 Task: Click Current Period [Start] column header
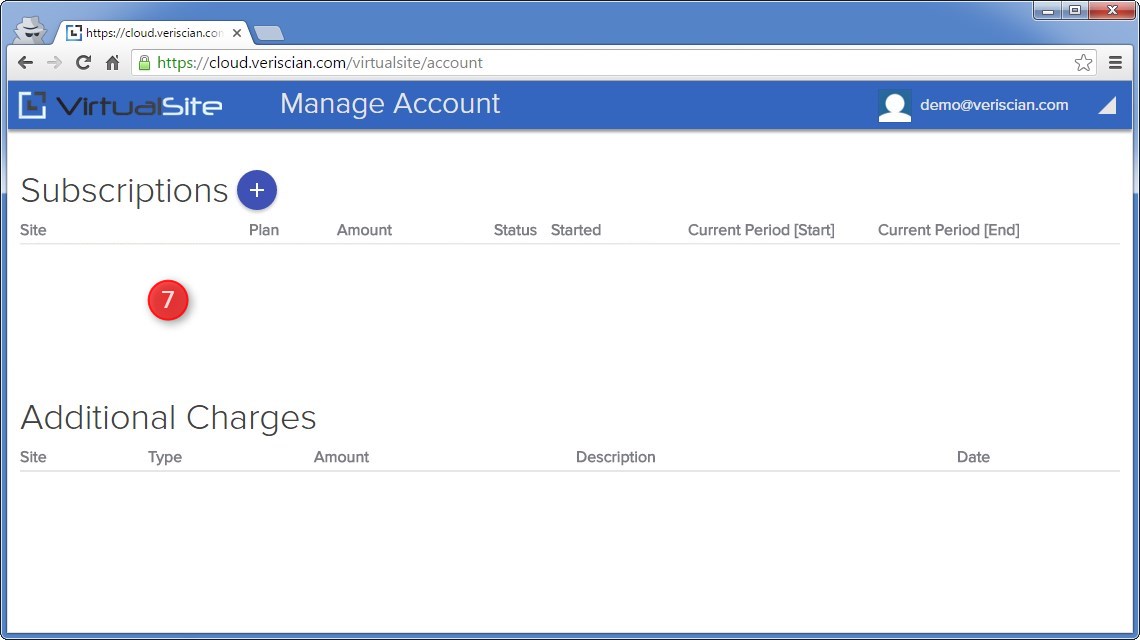click(x=761, y=230)
